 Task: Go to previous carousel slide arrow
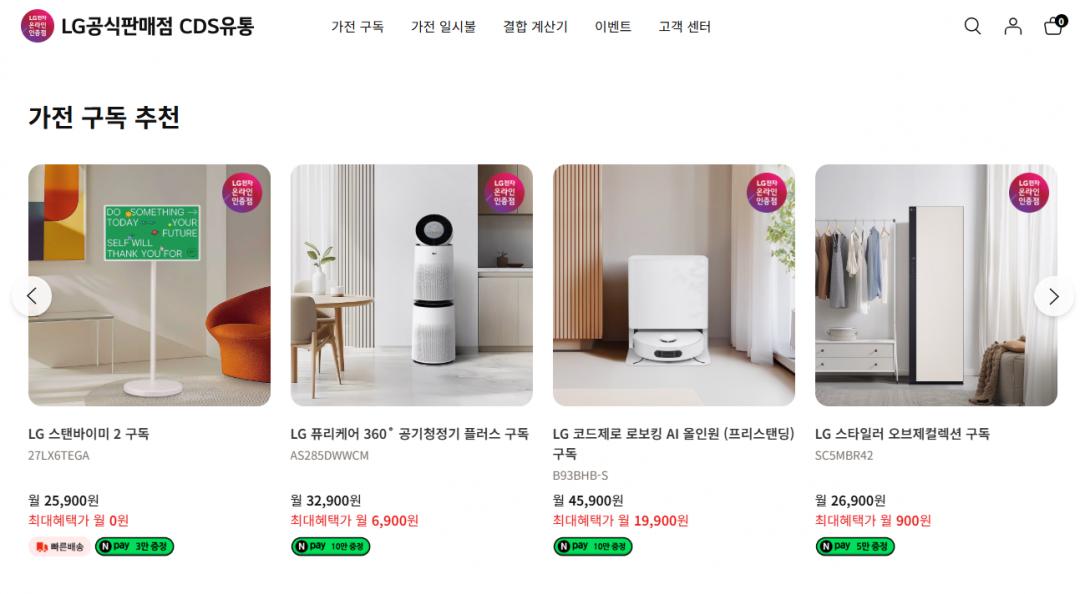(x=32, y=296)
